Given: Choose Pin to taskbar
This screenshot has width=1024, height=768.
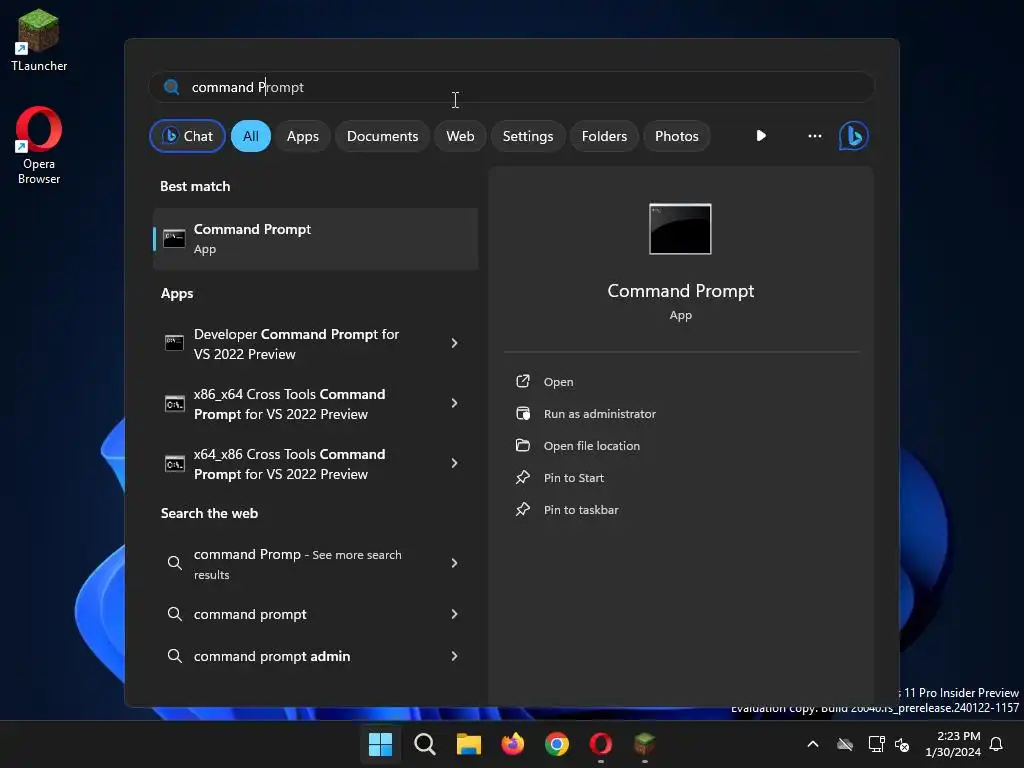Looking at the screenshot, I should click(581, 510).
